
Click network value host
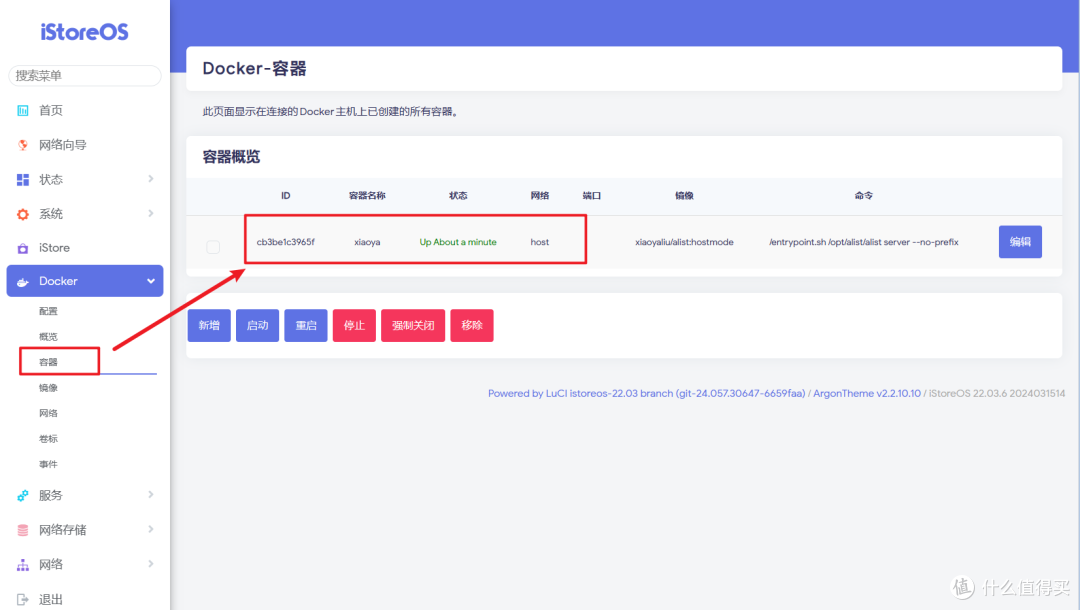pos(540,242)
